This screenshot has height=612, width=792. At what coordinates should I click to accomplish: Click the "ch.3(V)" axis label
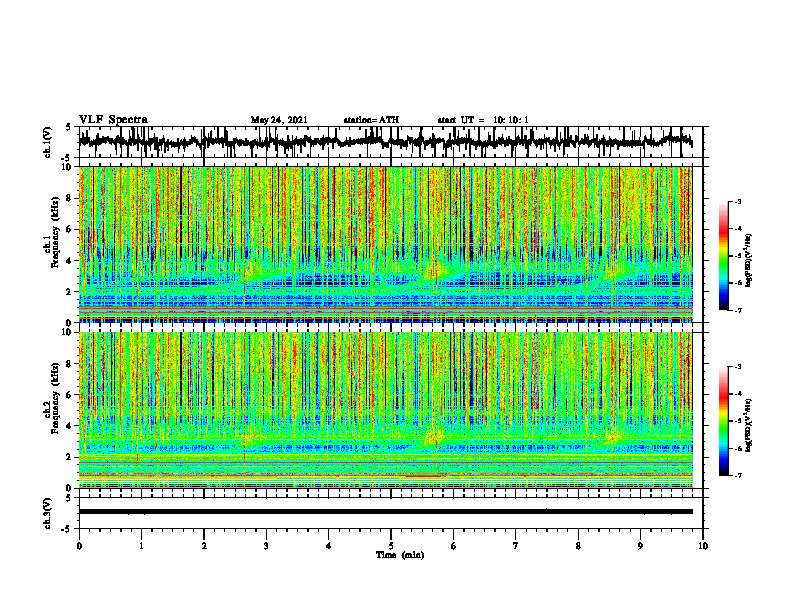[48, 514]
